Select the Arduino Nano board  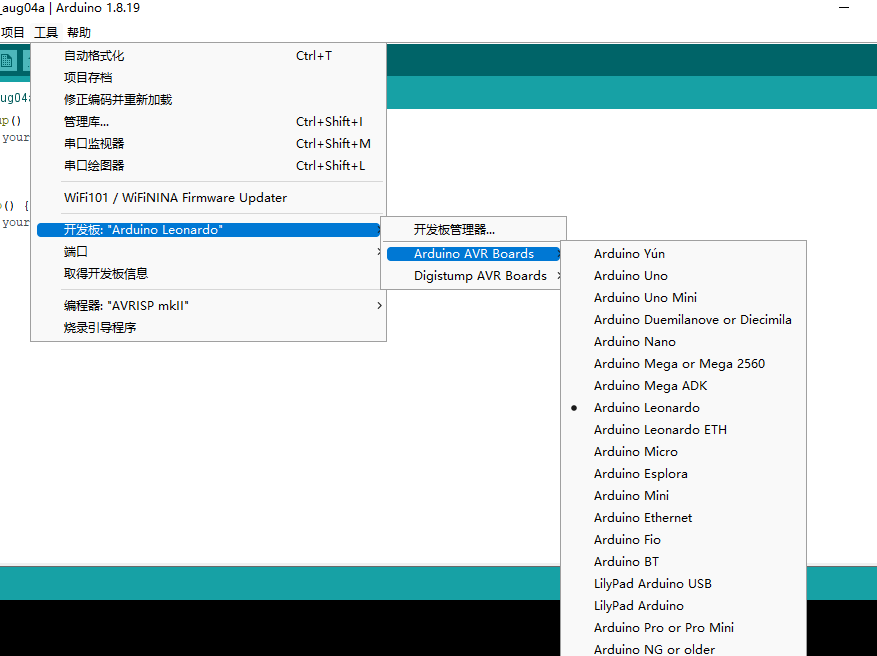[634, 342]
